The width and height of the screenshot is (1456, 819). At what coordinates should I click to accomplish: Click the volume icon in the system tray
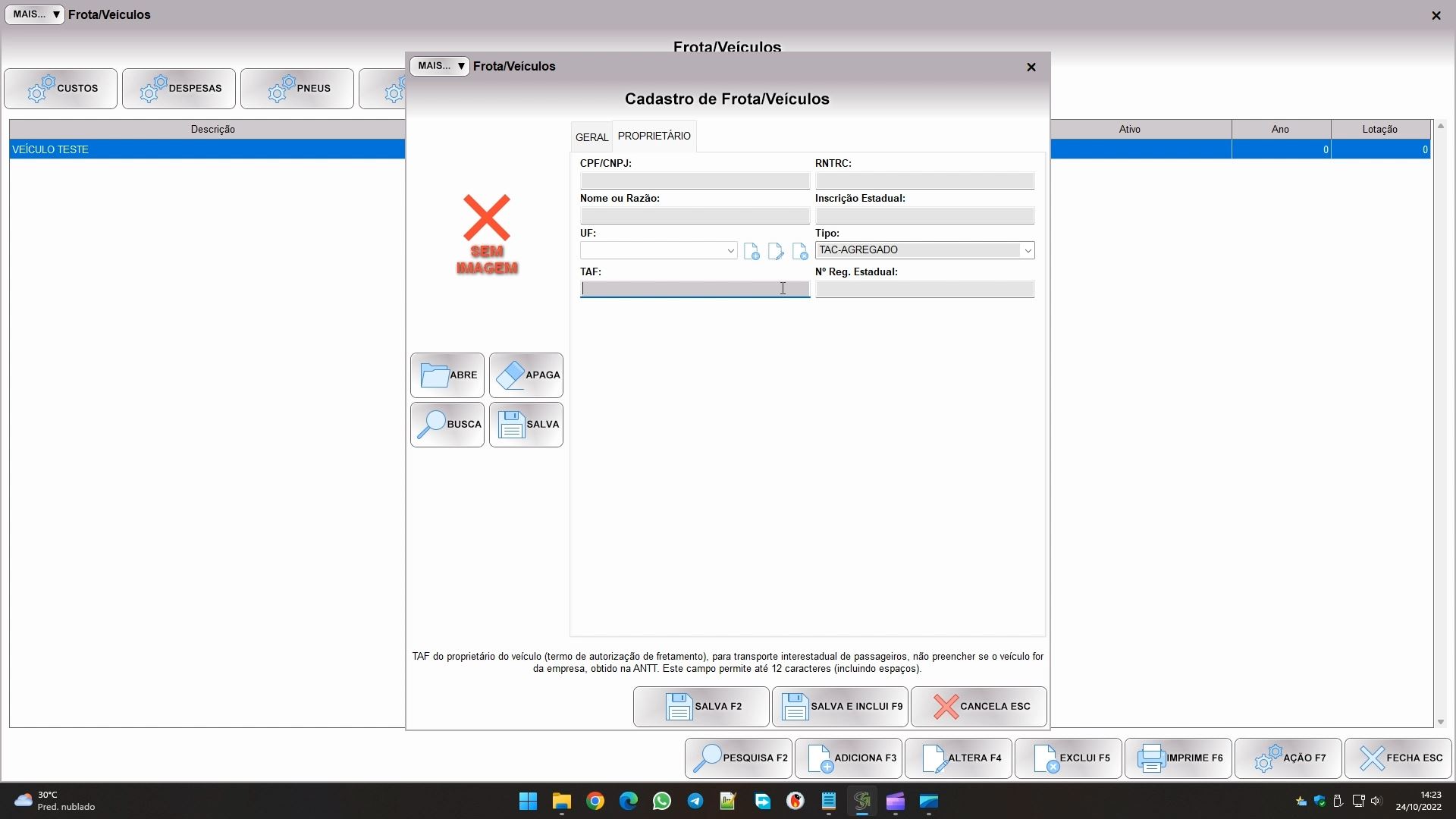(1376, 802)
